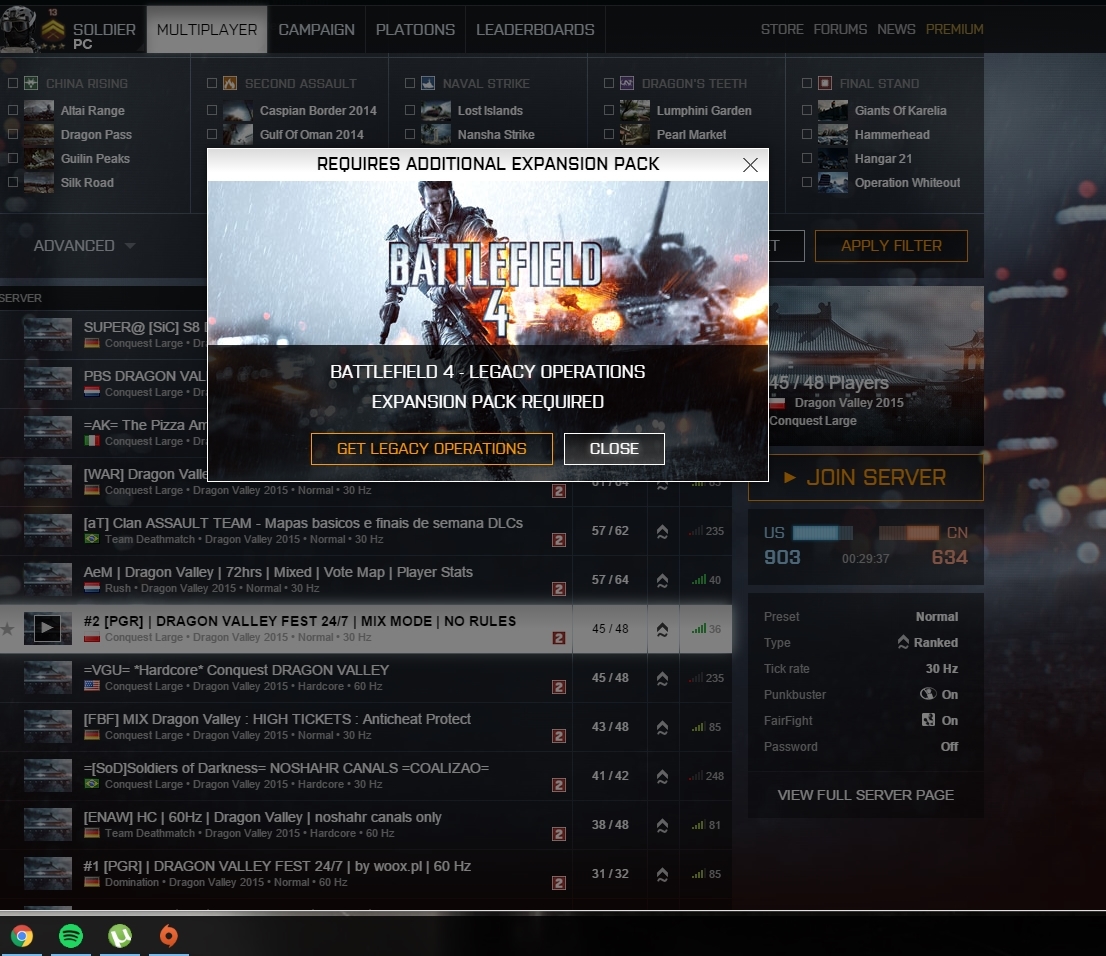Favorite the #2 [PGR] server with star
The image size is (1106, 956).
click(8, 628)
